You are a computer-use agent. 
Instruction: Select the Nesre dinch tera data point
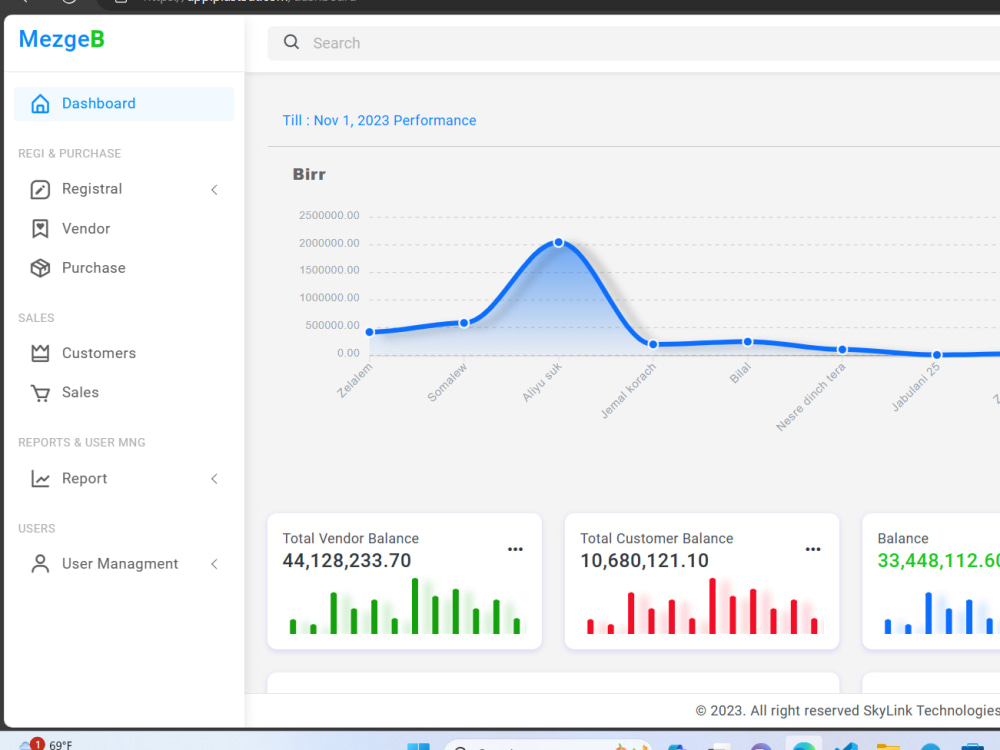(x=842, y=349)
